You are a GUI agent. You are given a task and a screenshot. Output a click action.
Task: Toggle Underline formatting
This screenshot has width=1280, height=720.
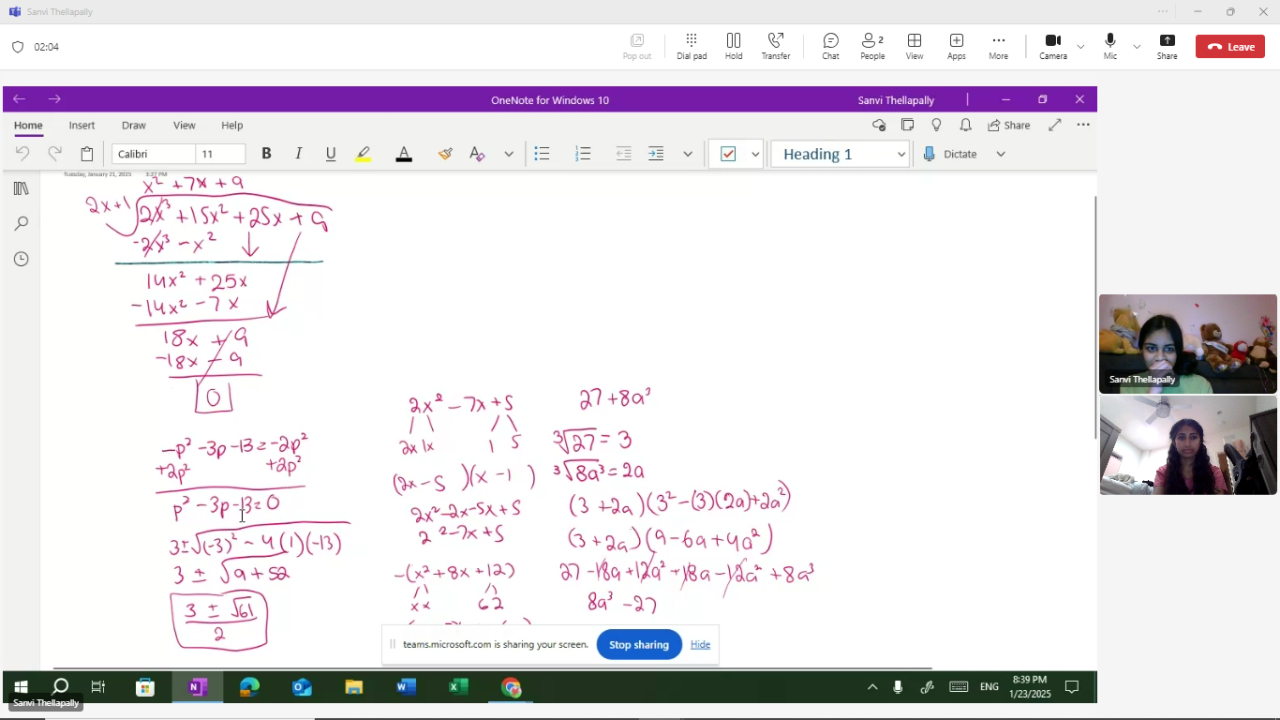pos(331,154)
